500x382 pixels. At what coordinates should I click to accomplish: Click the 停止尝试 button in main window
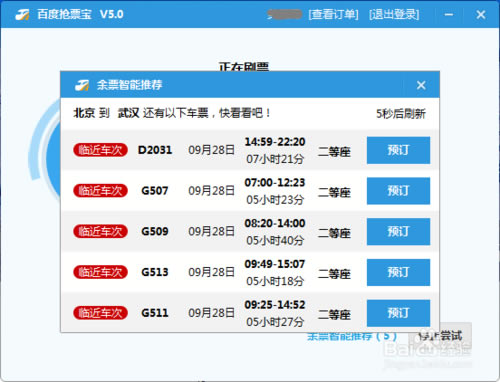pos(440,336)
